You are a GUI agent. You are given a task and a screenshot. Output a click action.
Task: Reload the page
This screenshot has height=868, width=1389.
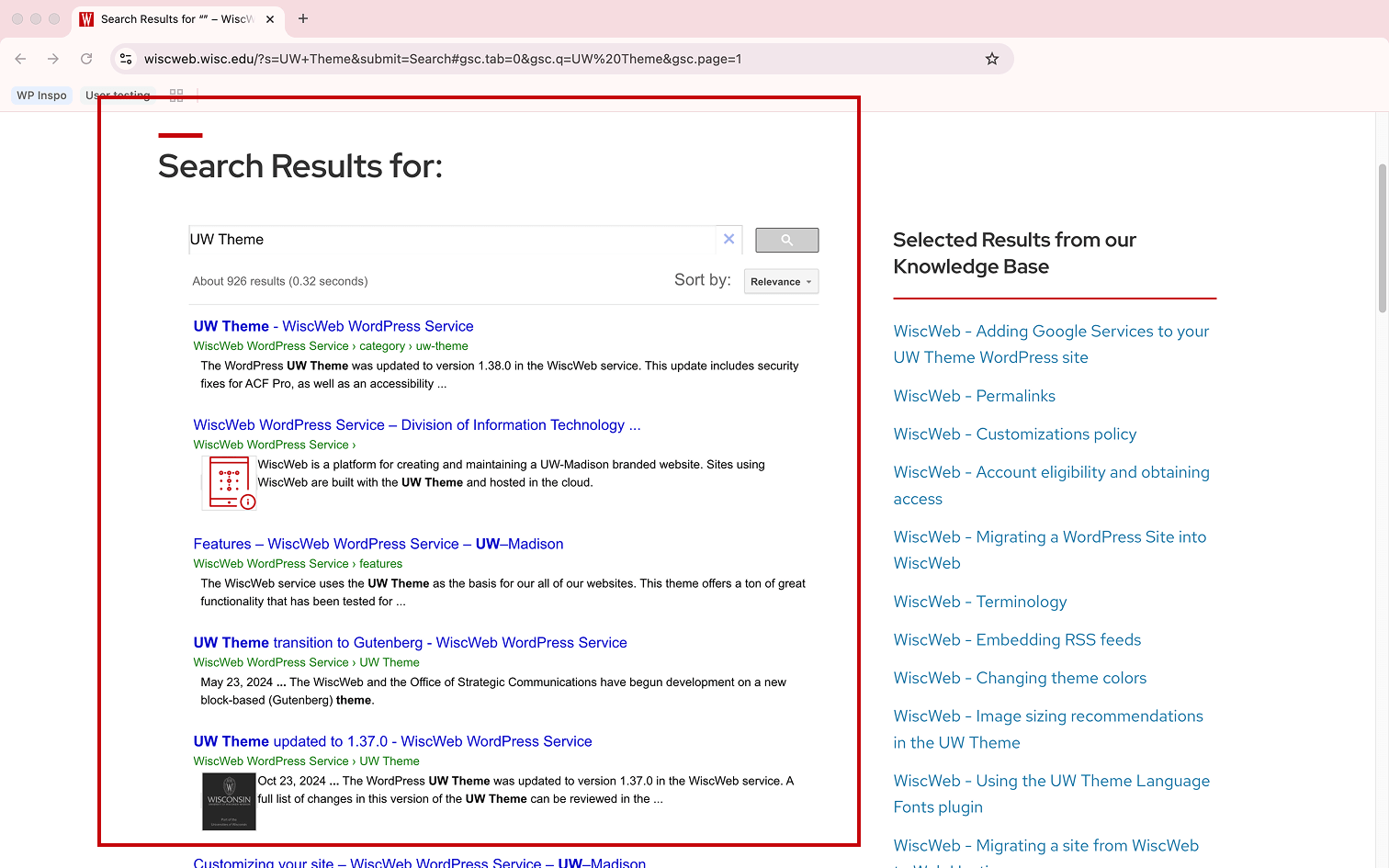[86, 59]
